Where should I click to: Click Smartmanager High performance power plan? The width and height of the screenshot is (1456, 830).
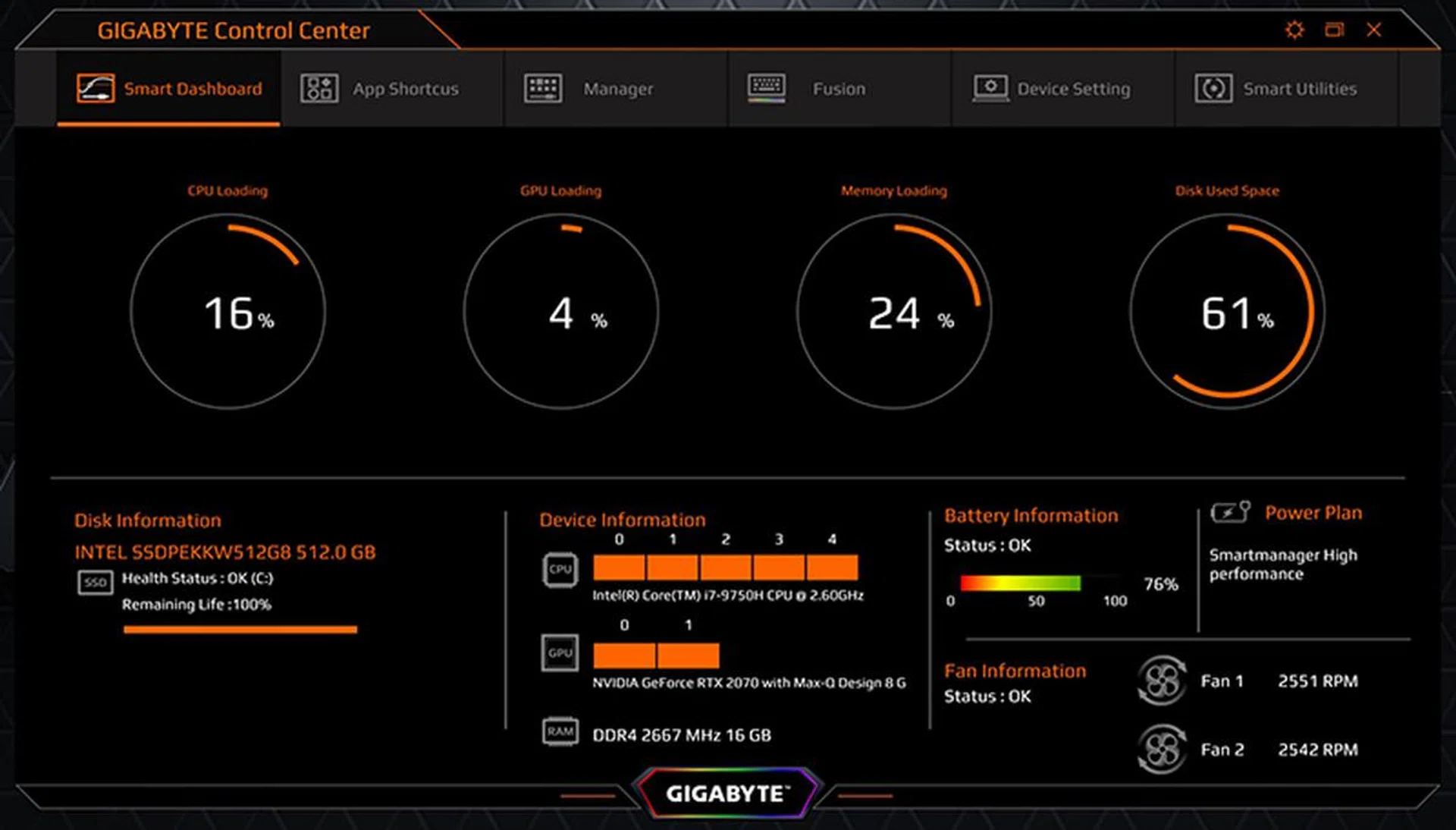pyautogui.click(x=1282, y=564)
